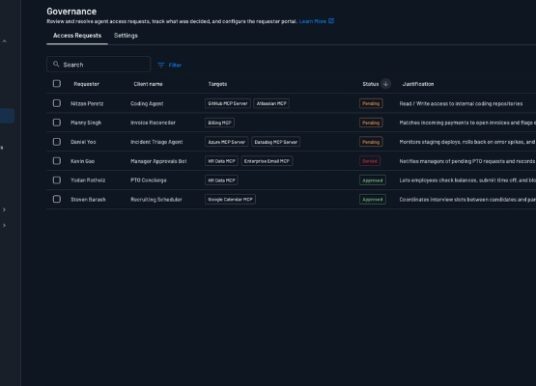
Task: Open requester Steven Barash
Action: tap(88, 199)
